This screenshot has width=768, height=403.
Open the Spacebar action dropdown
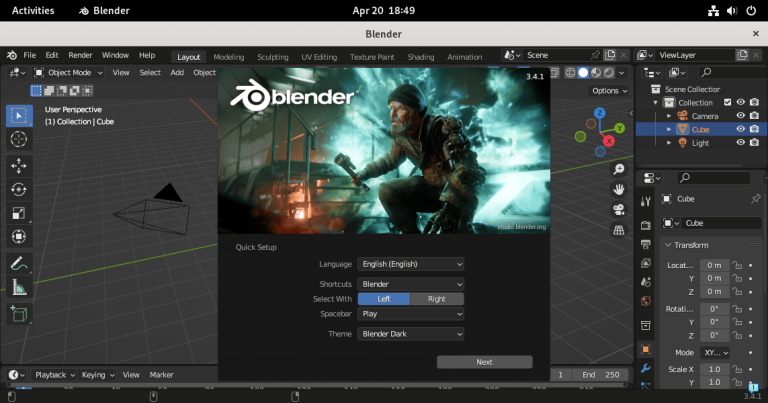(x=410, y=314)
